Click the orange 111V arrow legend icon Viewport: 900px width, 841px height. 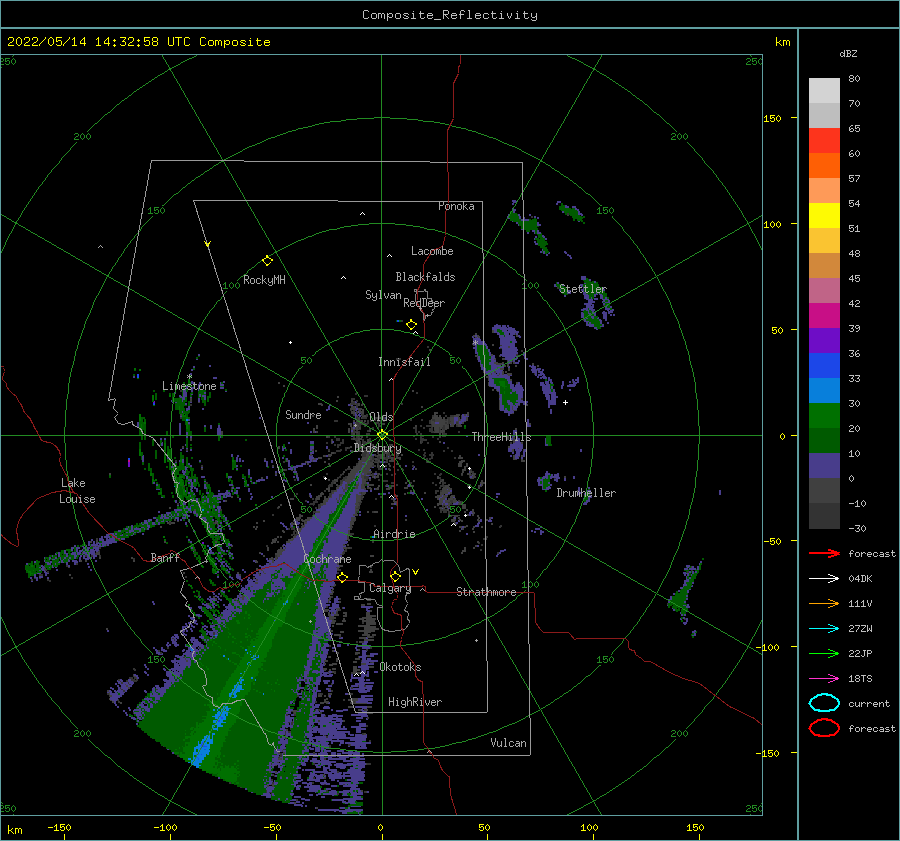824,603
